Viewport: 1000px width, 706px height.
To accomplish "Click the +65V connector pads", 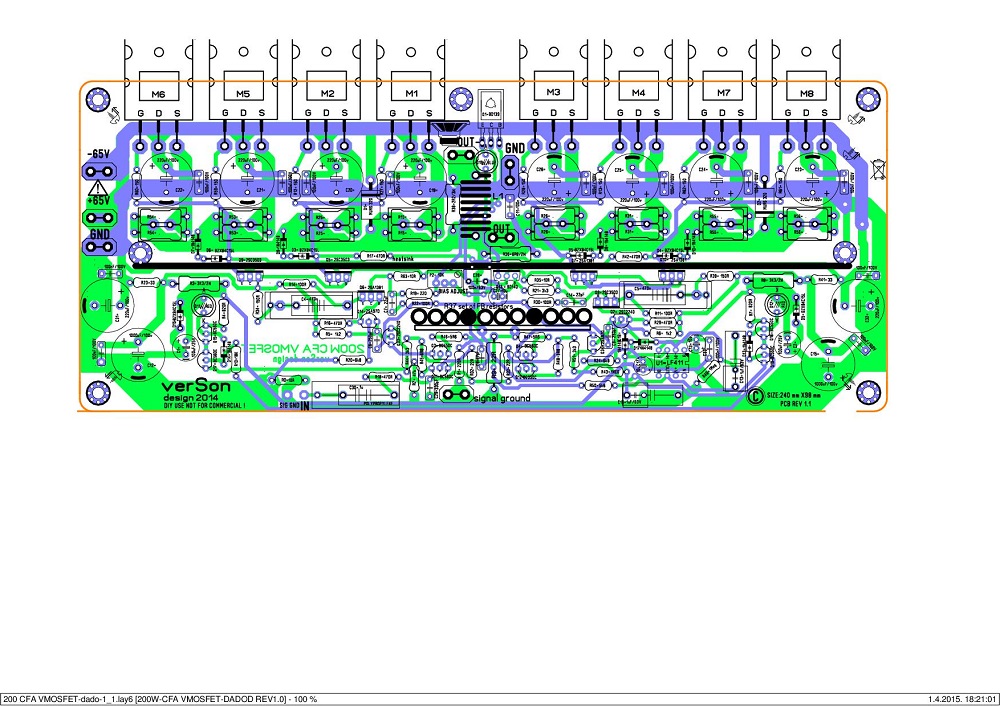I will pyautogui.click(x=99, y=218).
